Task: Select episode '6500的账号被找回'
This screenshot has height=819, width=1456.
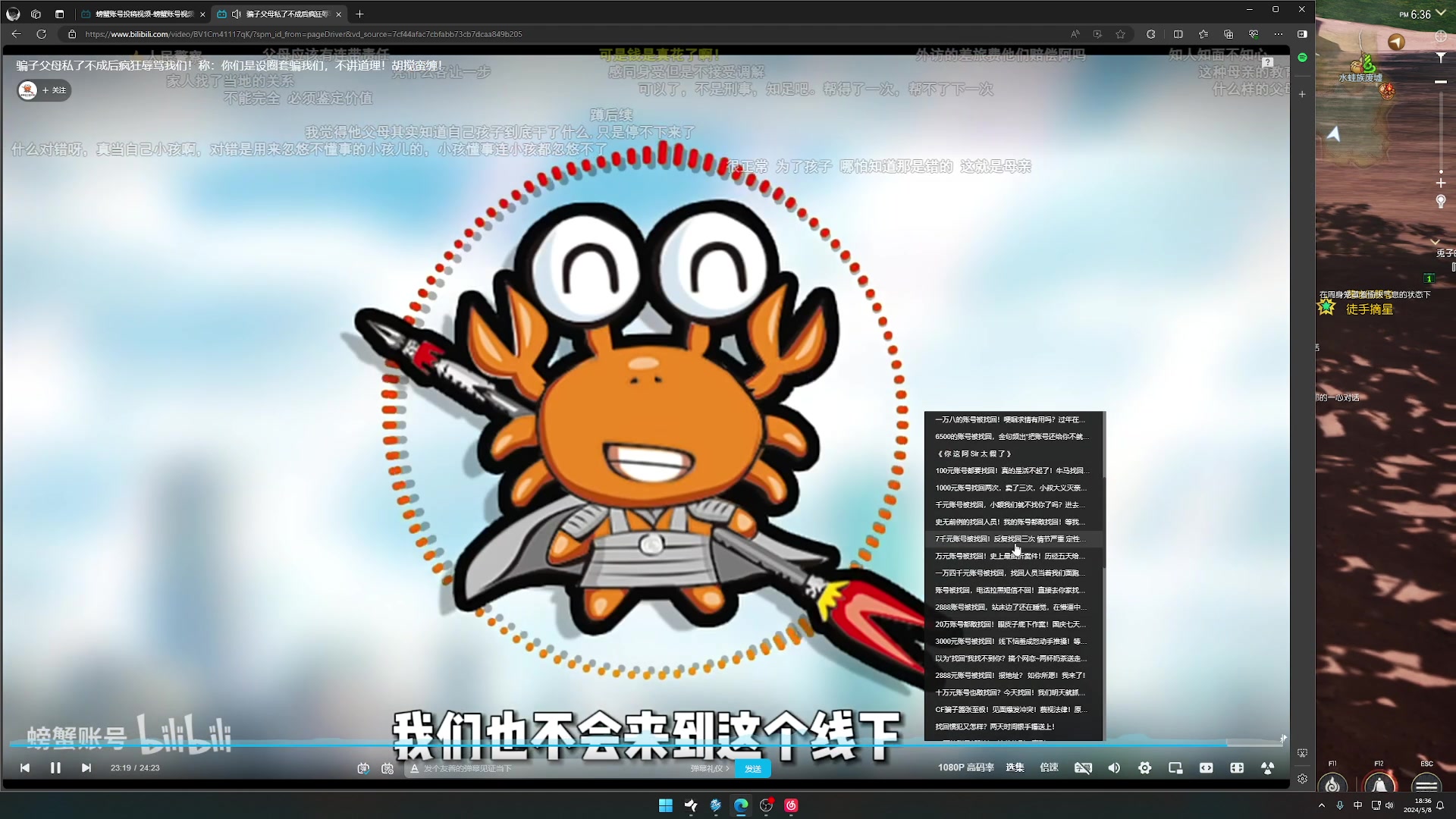Action: pyautogui.click(x=1011, y=437)
